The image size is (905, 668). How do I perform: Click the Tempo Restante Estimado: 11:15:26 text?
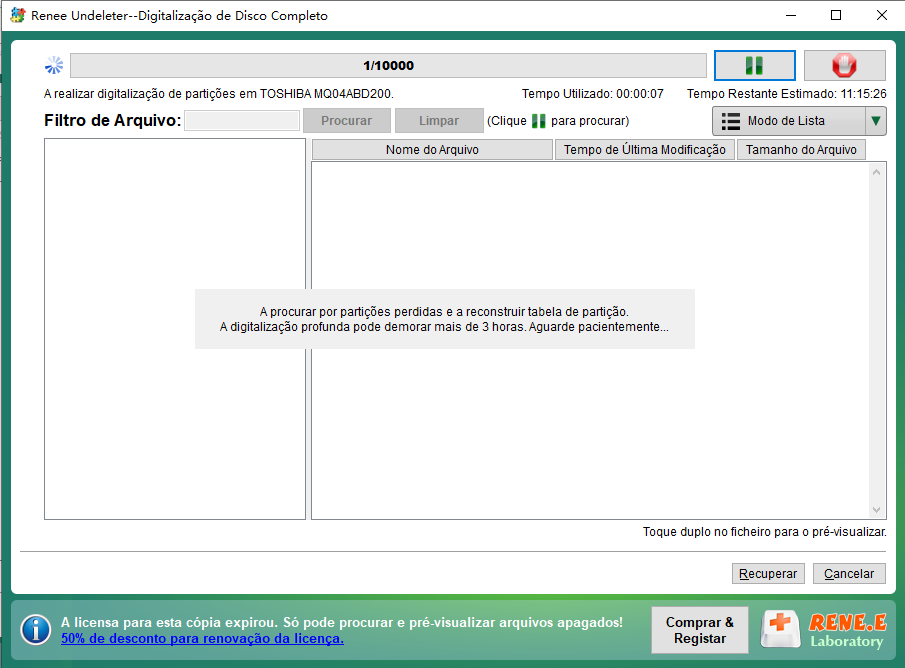787,94
